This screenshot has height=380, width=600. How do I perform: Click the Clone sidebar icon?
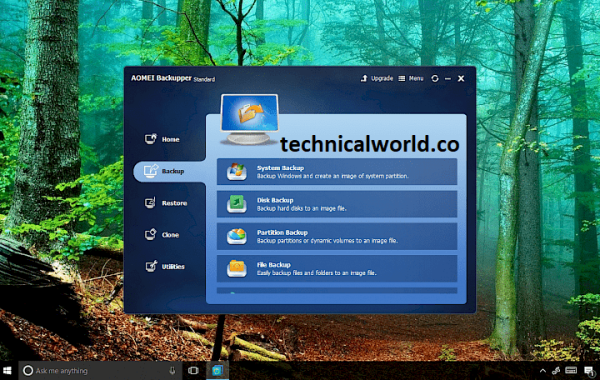click(x=150, y=234)
